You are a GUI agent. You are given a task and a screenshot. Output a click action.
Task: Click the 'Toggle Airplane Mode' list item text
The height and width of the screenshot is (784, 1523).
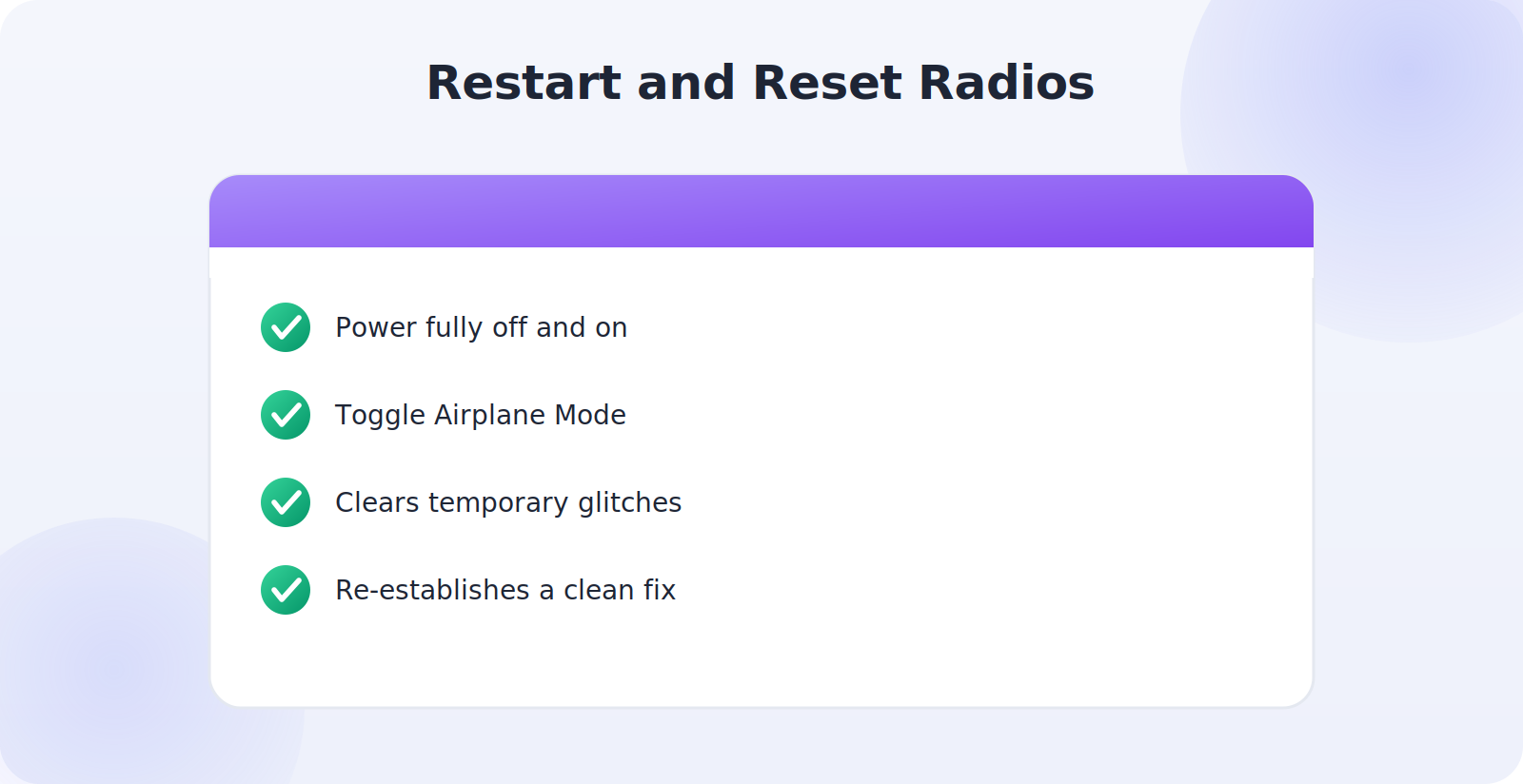coord(481,415)
